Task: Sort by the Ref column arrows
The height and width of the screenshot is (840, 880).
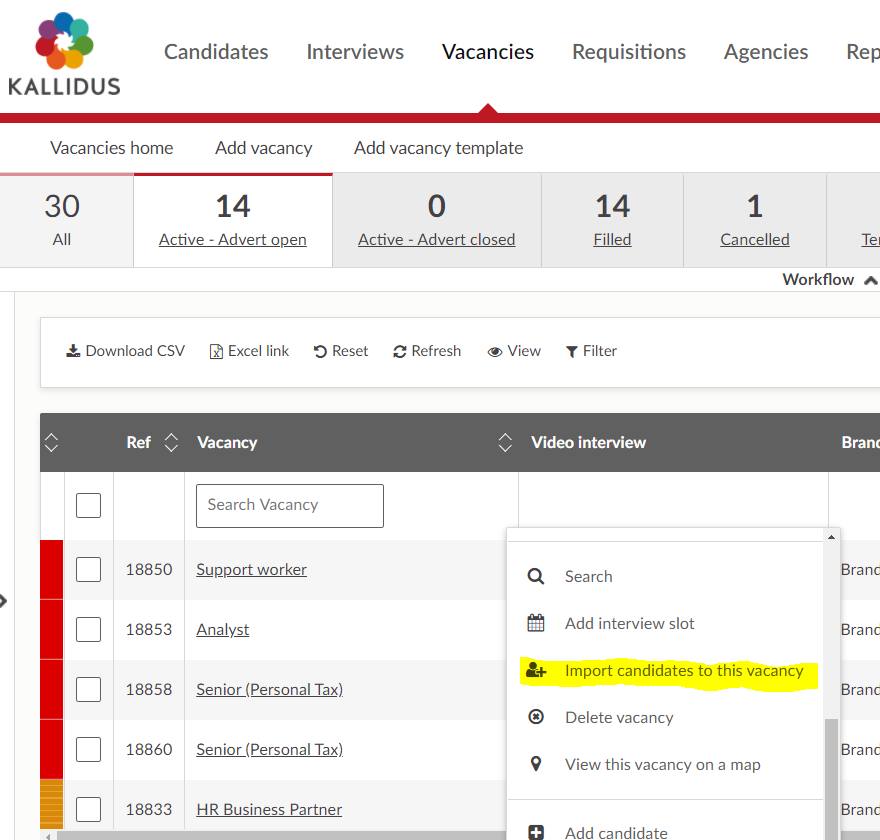Action: pyautogui.click(x=171, y=442)
